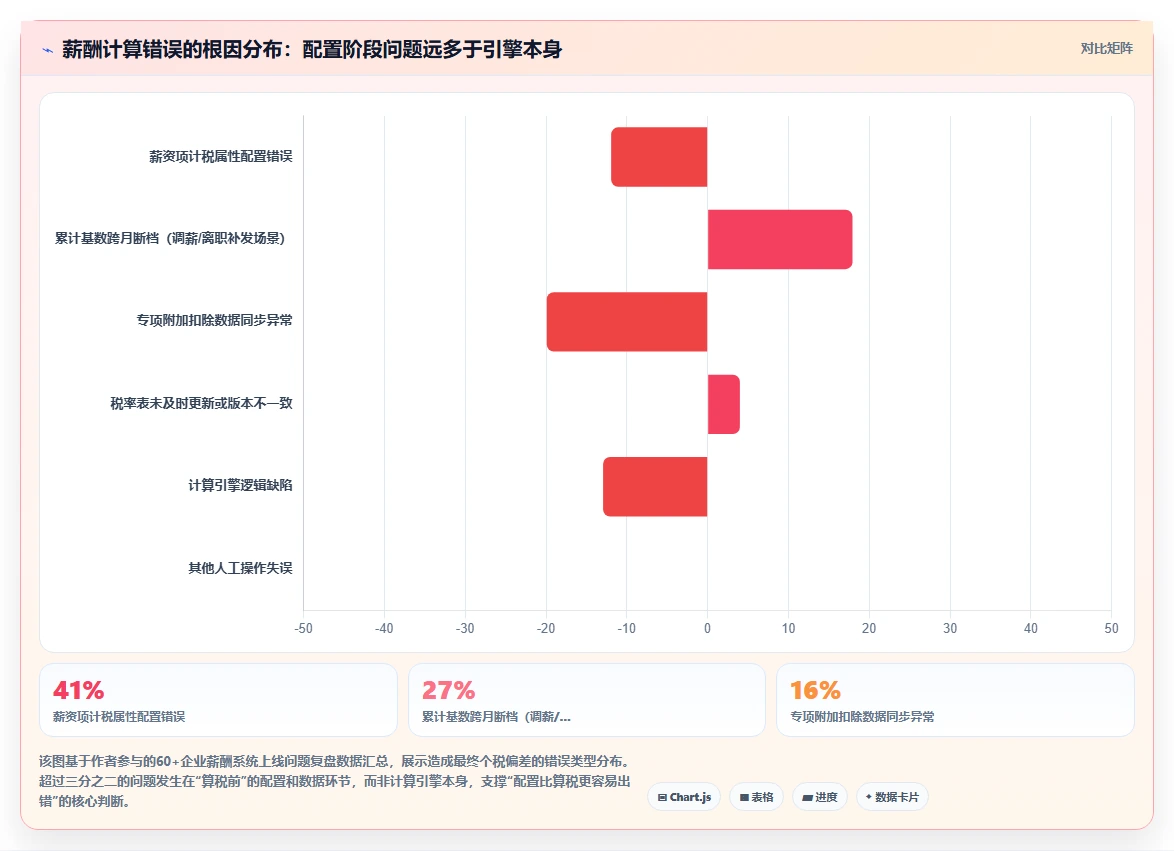Click the x-axis tick label 0
Image resolution: width=1174 pixels, height=851 pixels.
708,629
